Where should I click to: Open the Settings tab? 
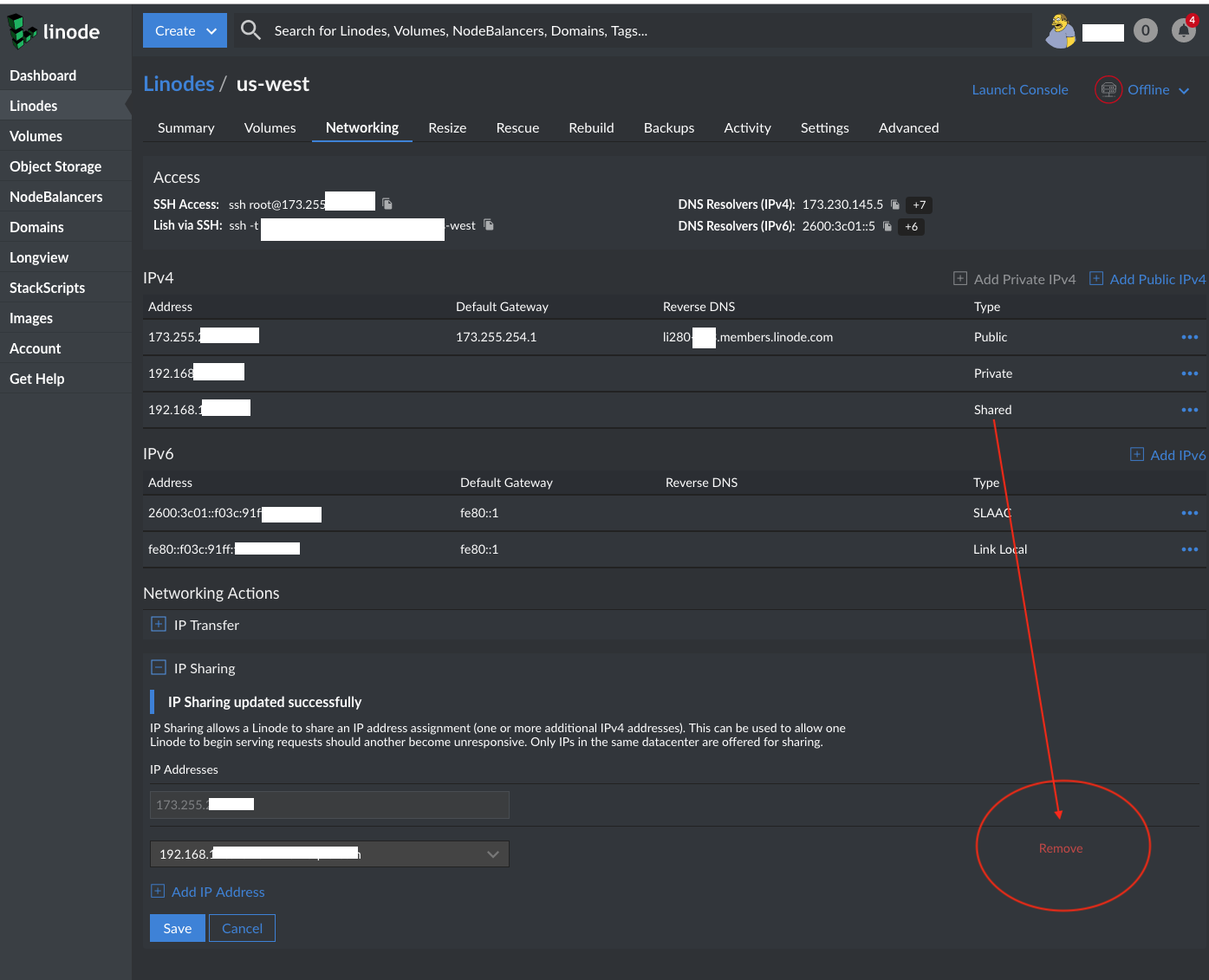pos(824,127)
